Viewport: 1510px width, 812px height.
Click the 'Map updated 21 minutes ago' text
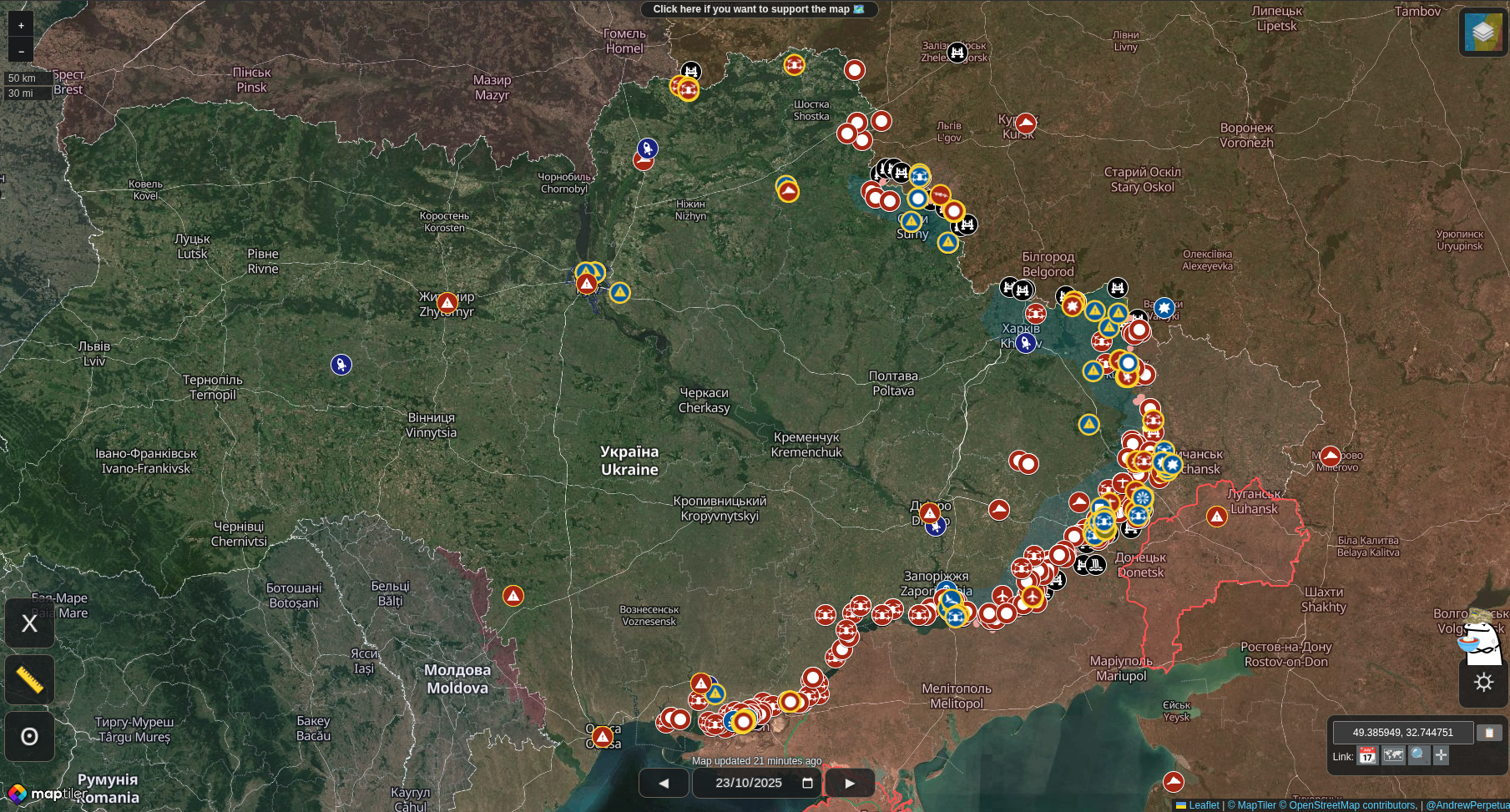pos(756,761)
